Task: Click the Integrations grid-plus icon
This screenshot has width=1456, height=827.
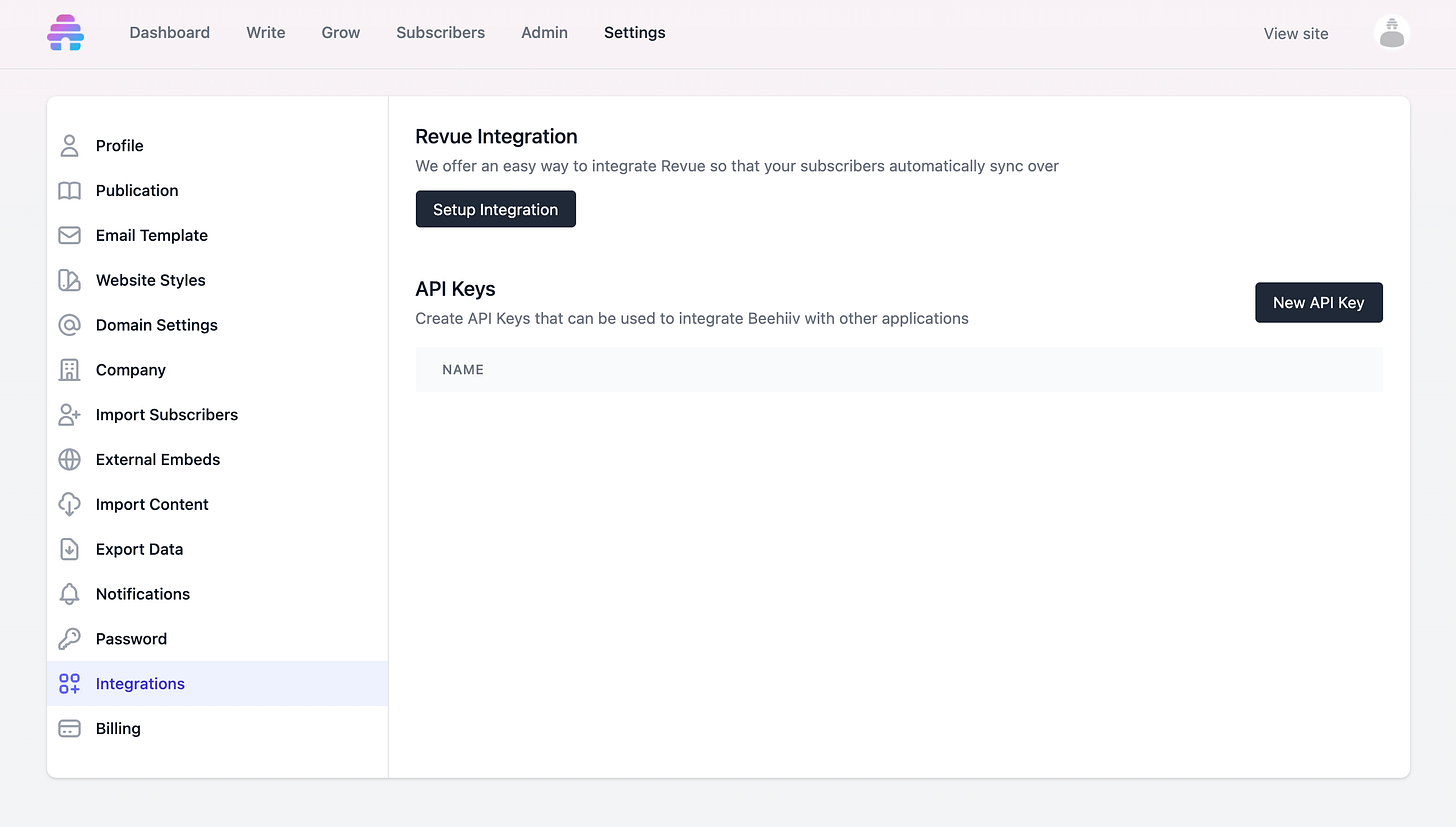Action: click(x=69, y=684)
